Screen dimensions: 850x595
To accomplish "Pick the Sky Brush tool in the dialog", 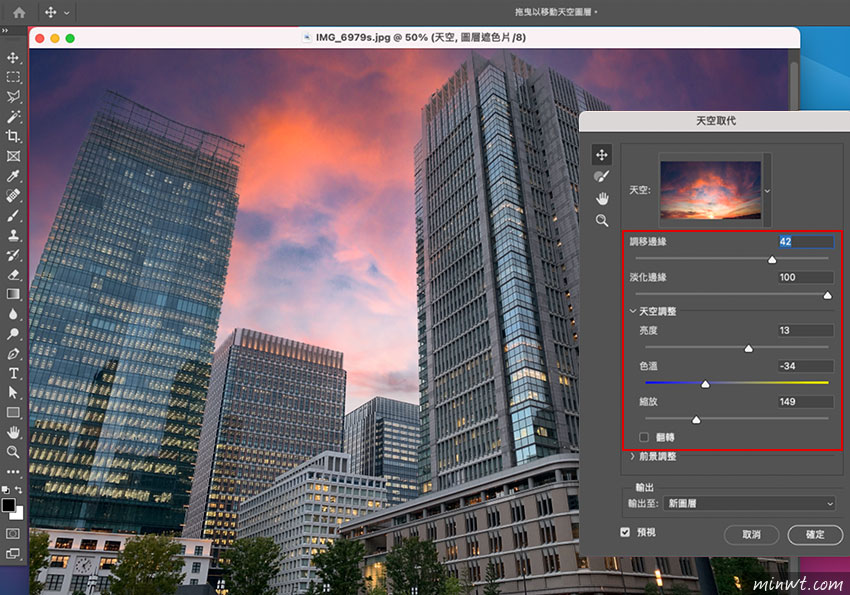I will click(602, 177).
